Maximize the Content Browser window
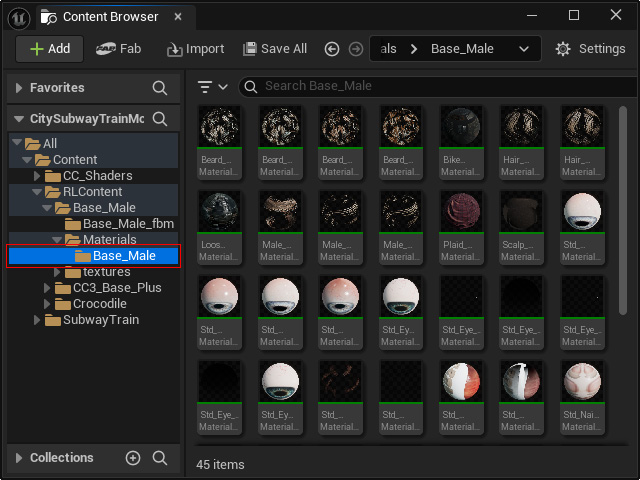This screenshot has height=480, width=640. [x=574, y=16]
